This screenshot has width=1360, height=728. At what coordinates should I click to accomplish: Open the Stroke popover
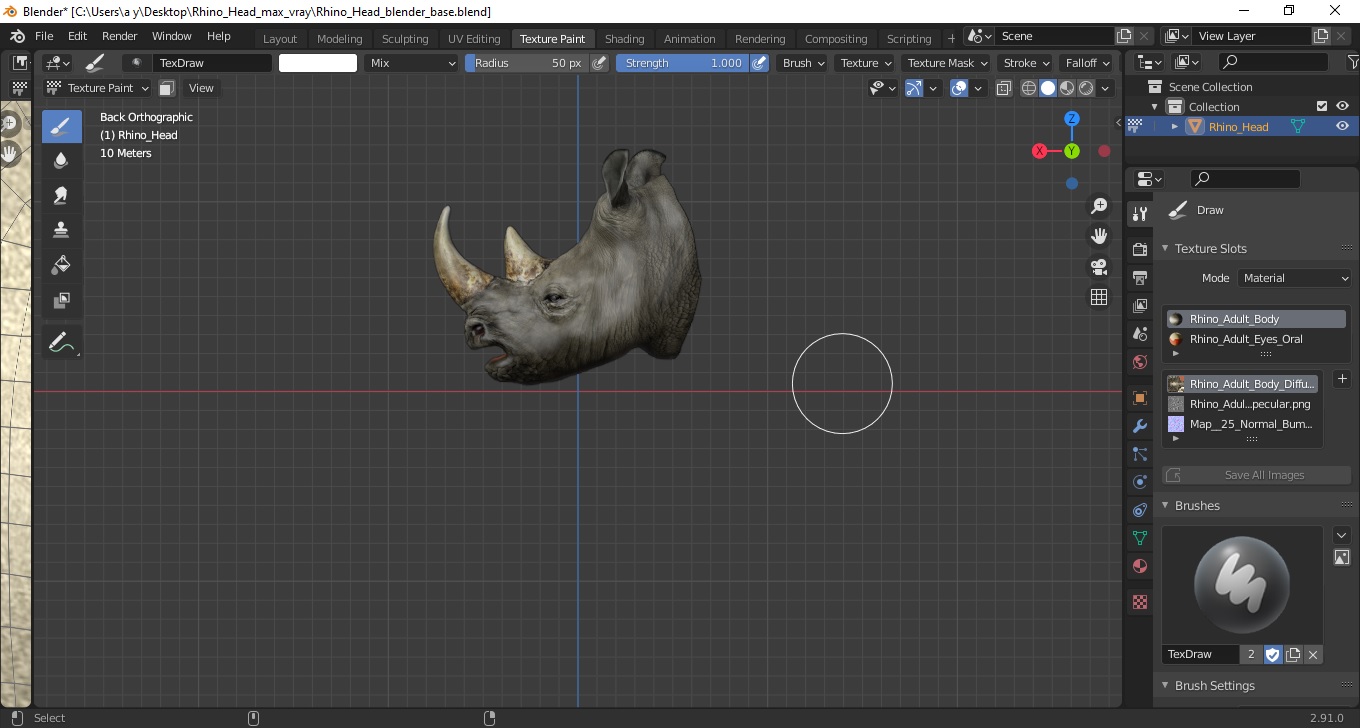(1026, 63)
